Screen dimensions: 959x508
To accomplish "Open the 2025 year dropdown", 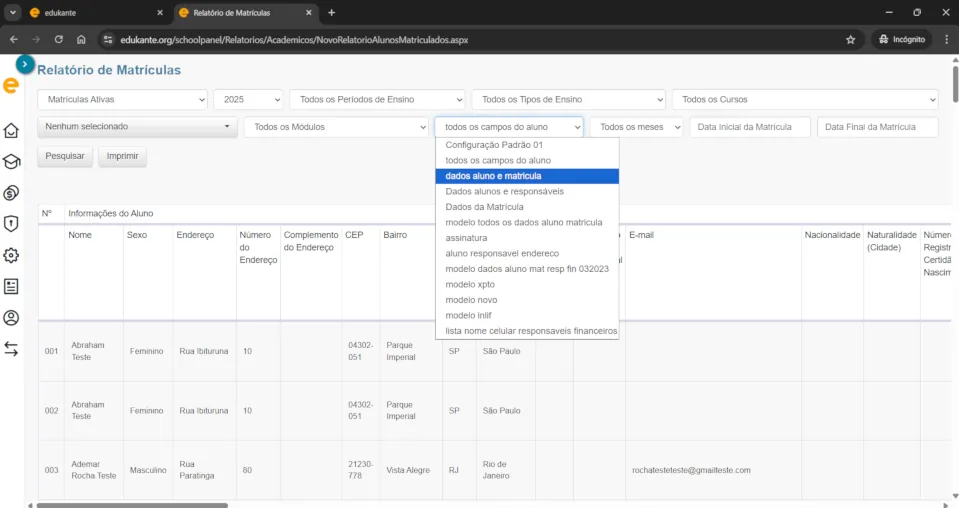I will click(x=248, y=100).
